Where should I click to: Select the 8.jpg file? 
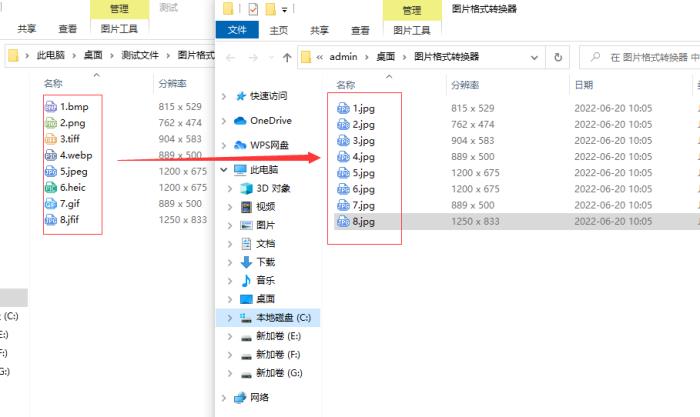tap(363, 221)
